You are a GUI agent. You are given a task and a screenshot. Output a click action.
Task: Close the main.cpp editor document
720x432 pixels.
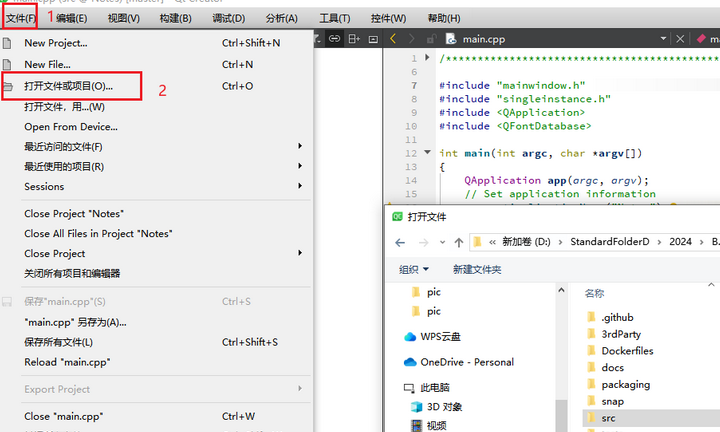[680, 39]
